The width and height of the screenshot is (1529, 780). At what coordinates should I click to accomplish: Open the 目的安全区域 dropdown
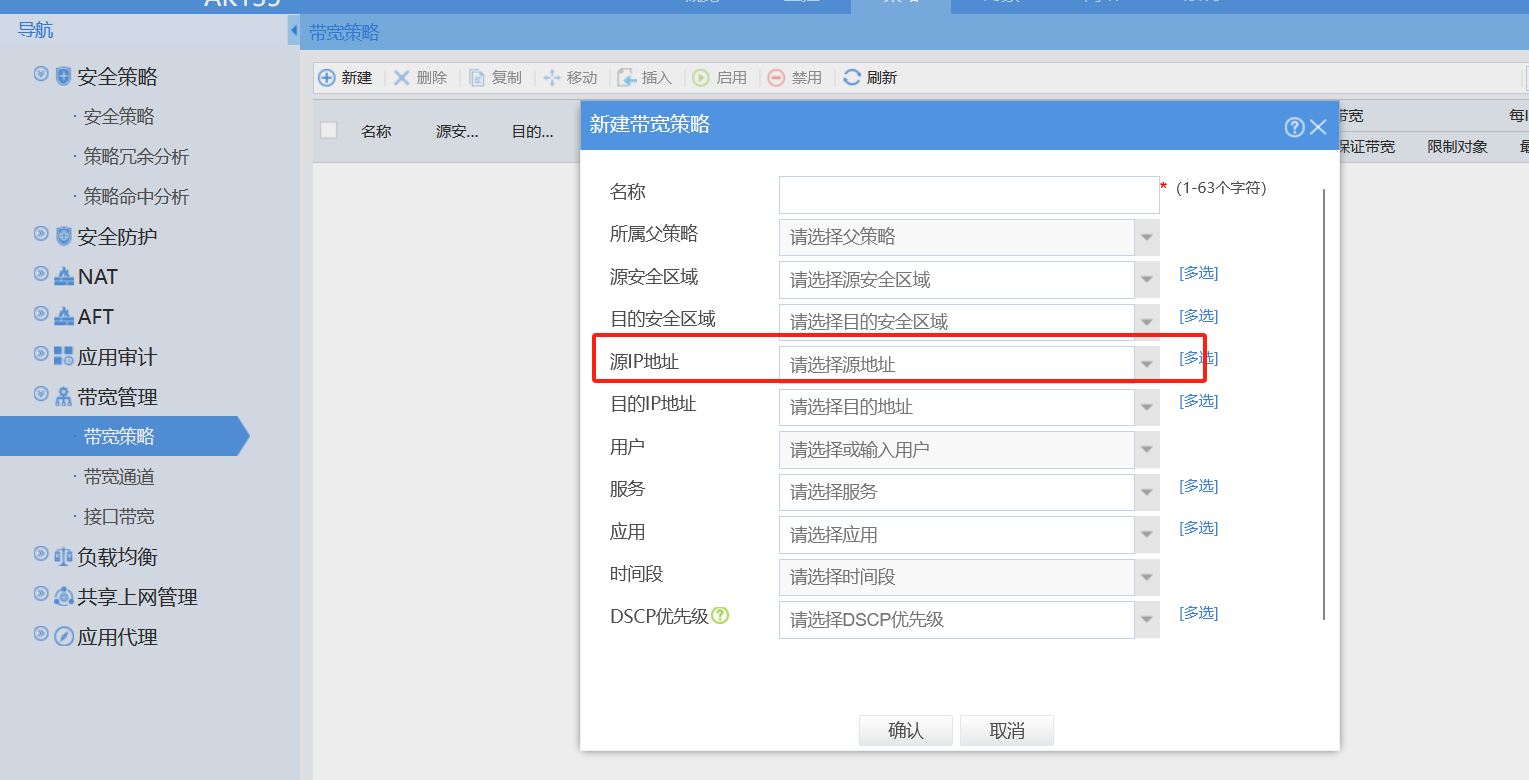(x=1147, y=322)
